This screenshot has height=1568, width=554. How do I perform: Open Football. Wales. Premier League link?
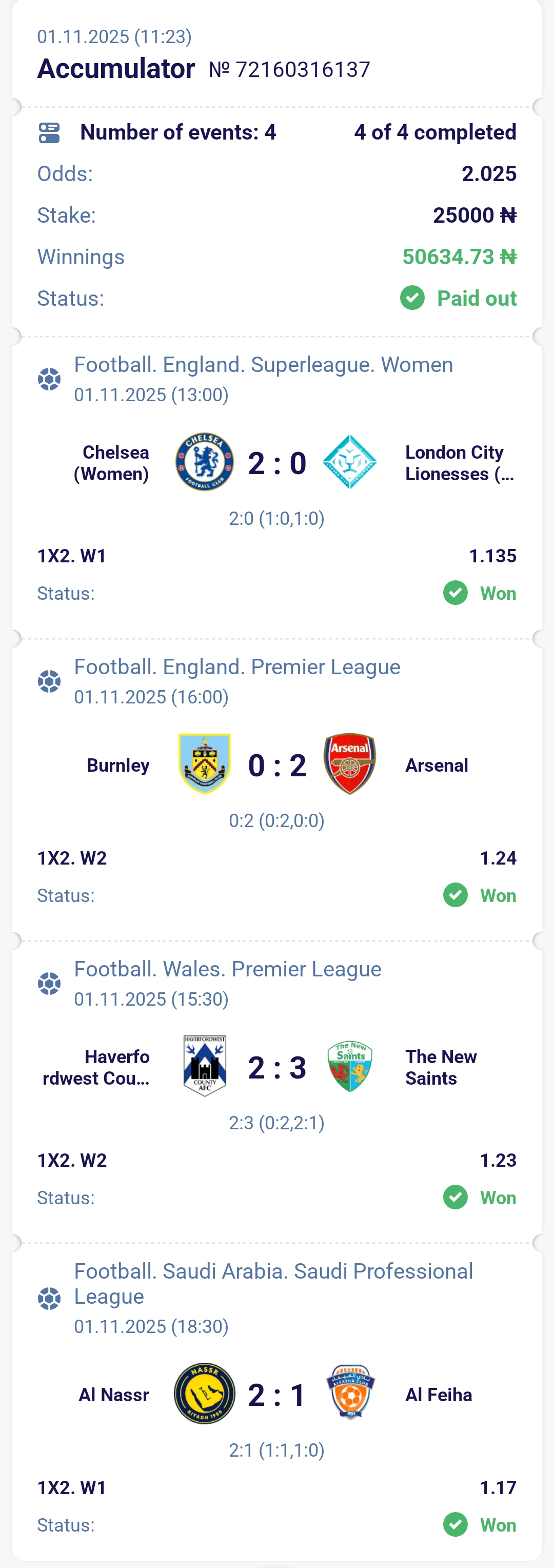pyautogui.click(x=227, y=969)
